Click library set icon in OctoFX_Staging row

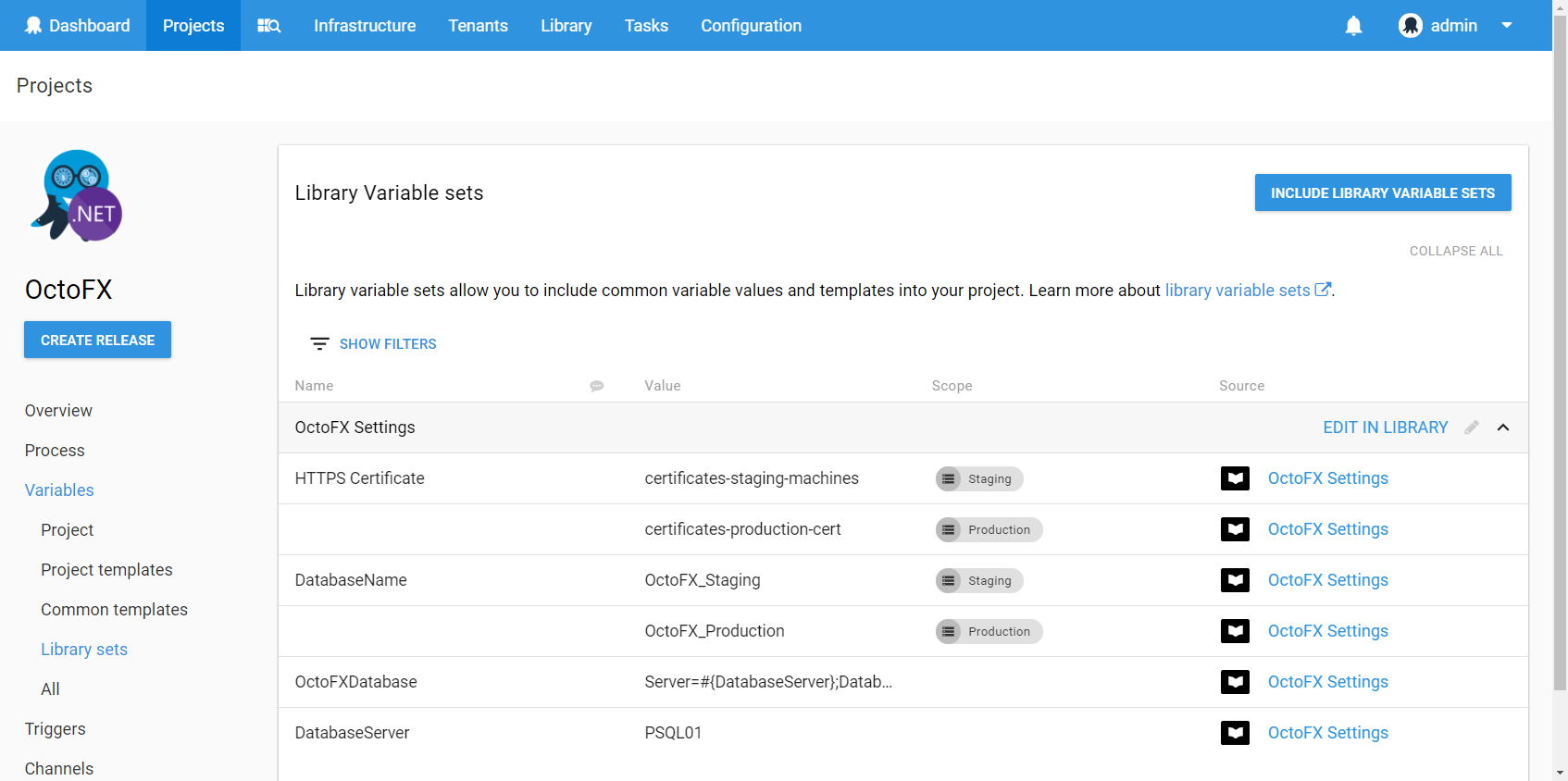1235,580
